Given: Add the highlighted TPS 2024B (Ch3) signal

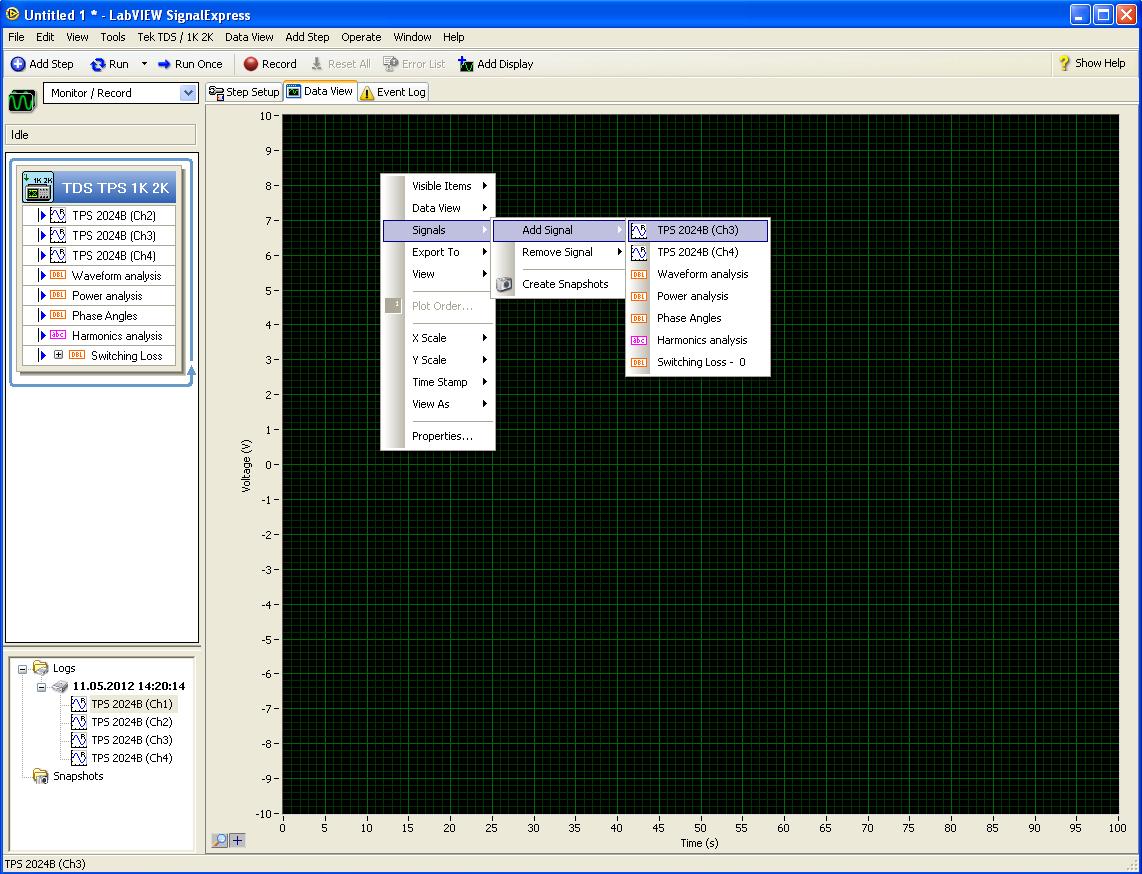Looking at the screenshot, I should 698,230.
